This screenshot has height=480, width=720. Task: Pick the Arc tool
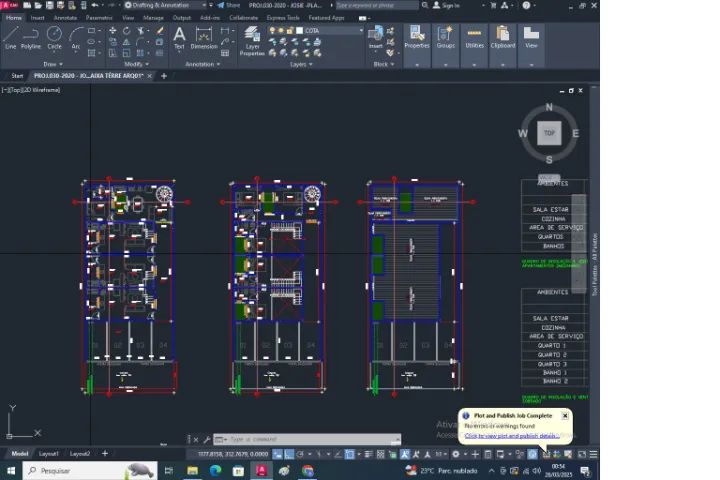coord(75,37)
